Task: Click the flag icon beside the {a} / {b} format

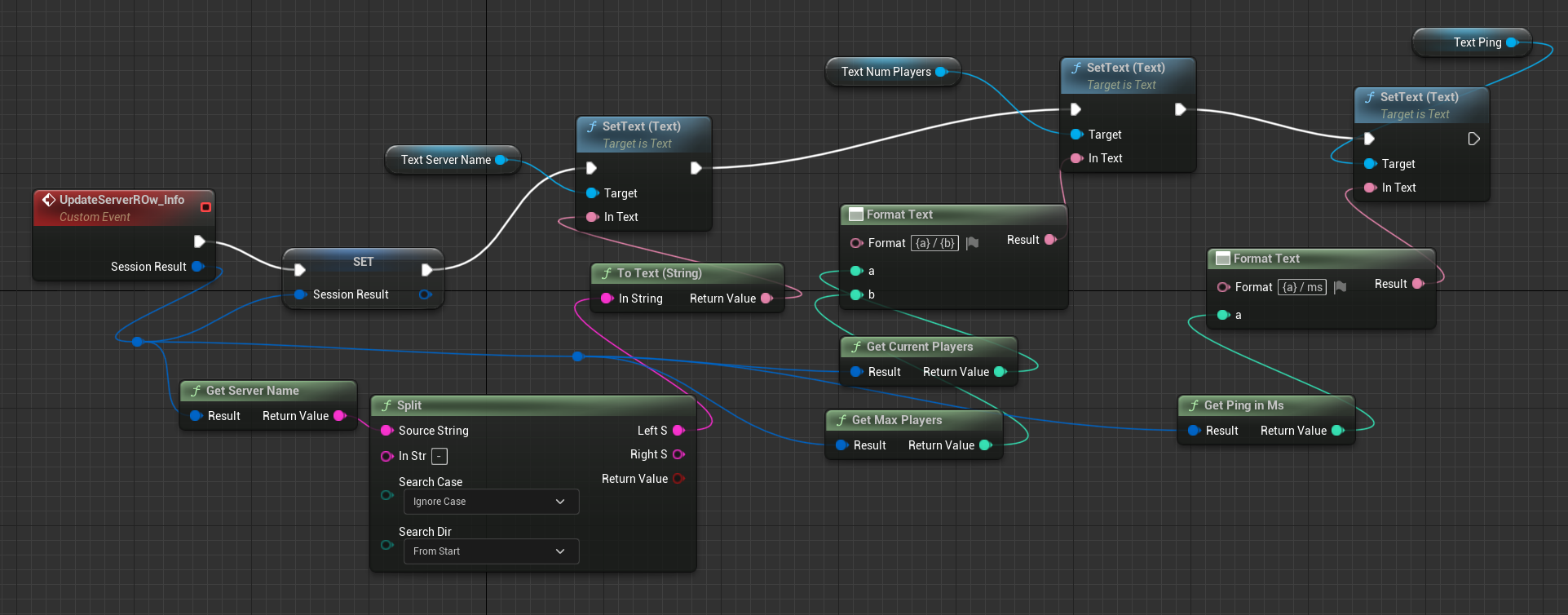Action: [972, 243]
